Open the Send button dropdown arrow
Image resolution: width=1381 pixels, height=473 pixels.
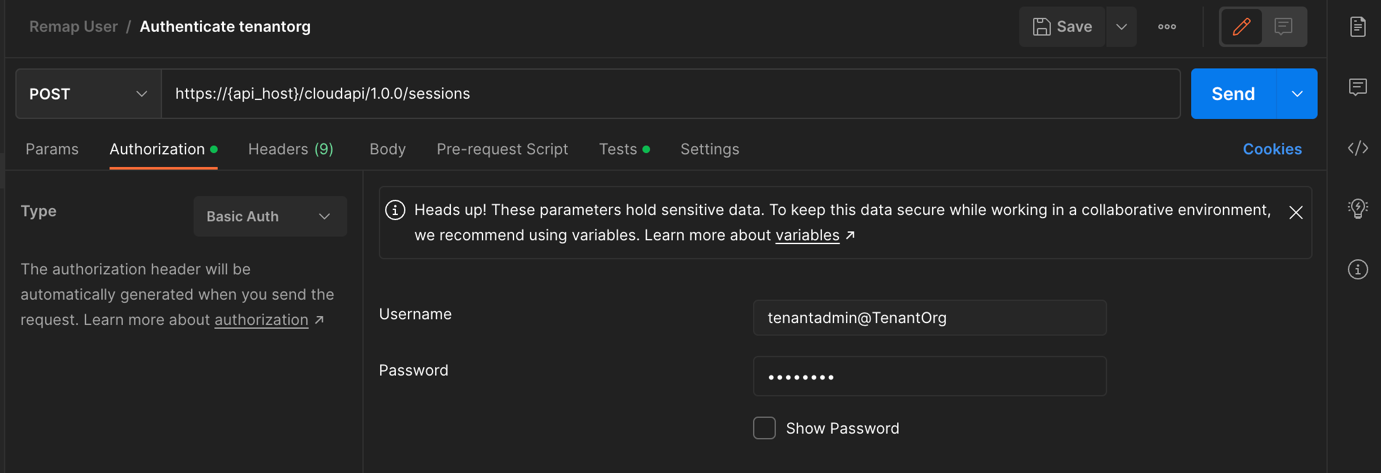1297,94
